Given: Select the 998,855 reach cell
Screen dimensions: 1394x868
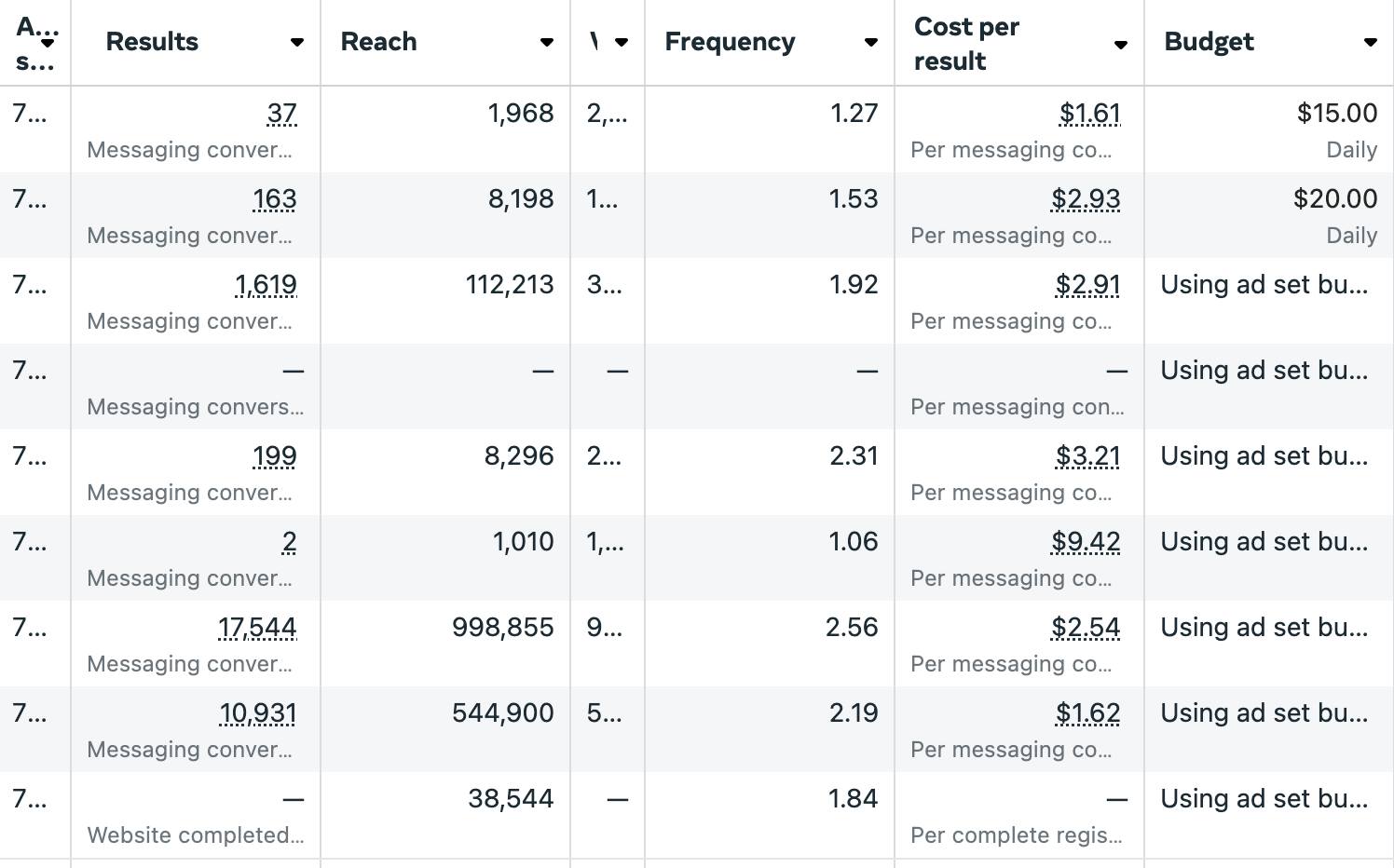Looking at the screenshot, I should [445, 644].
